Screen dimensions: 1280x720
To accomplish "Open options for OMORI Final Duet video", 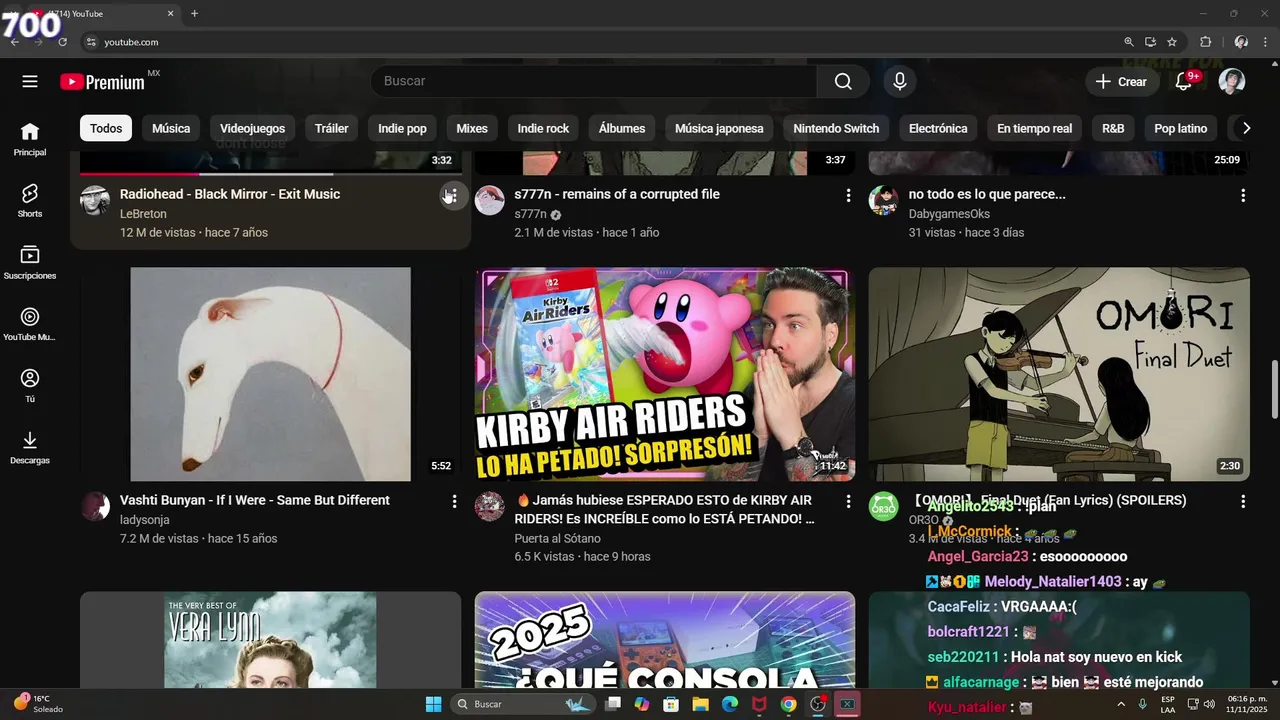I will [1243, 502].
